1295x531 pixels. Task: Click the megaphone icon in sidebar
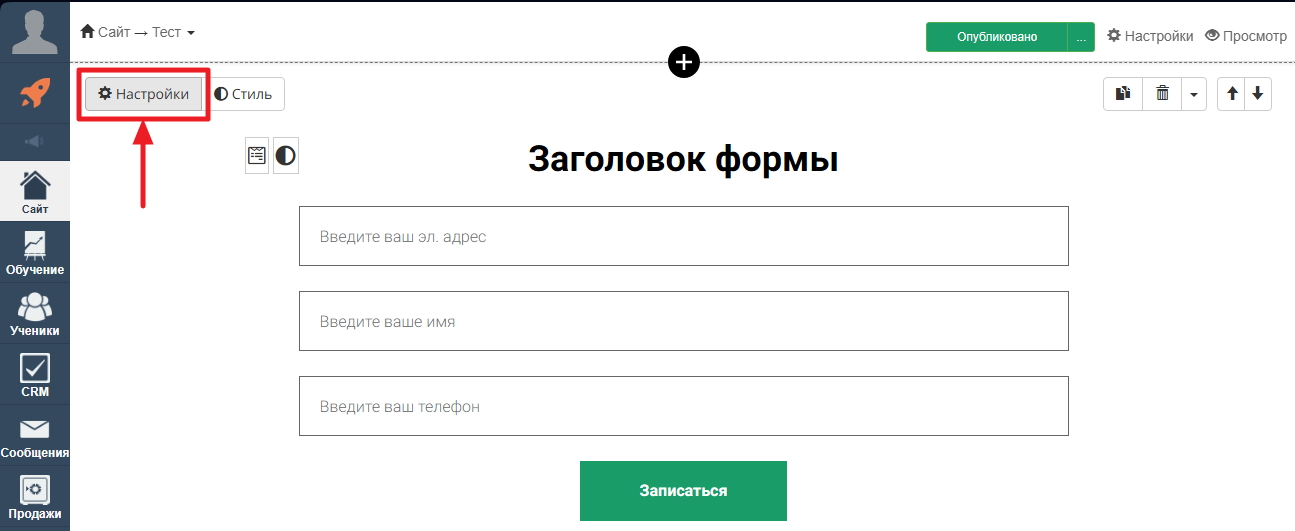click(x=35, y=141)
